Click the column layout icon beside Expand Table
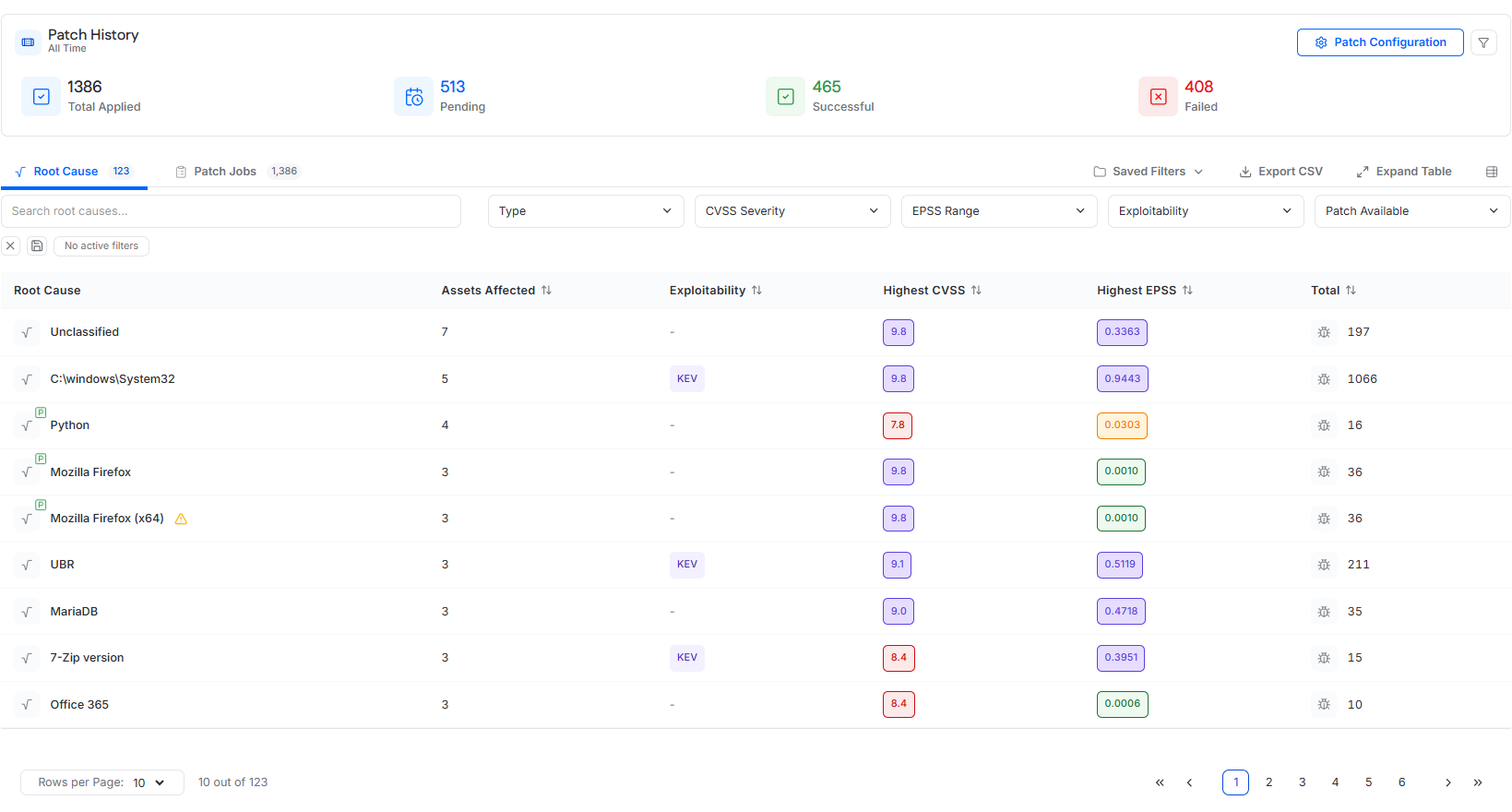The image size is (1512, 812). (x=1492, y=172)
